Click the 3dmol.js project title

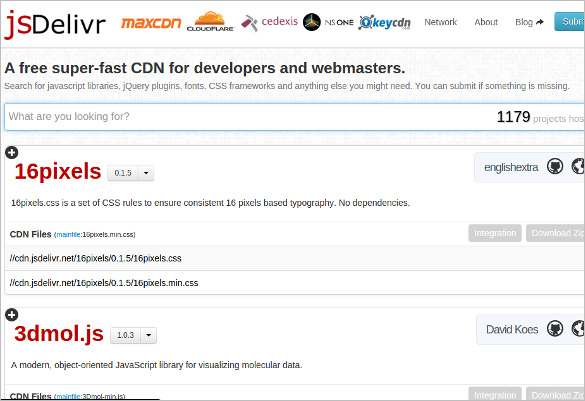click(x=59, y=333)
